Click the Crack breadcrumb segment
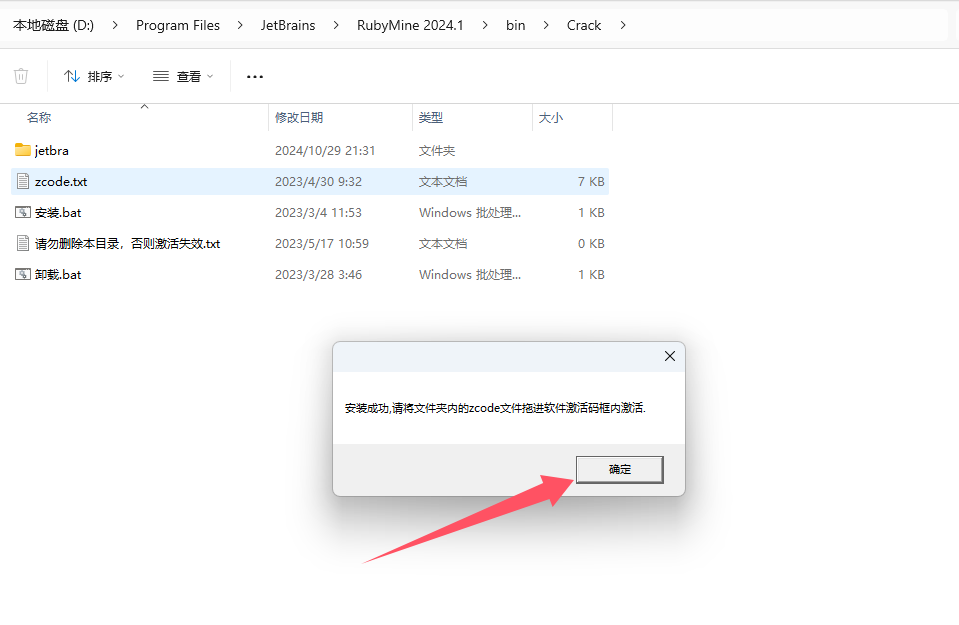Image resolution: width=959 pixels, height=625 pixels. point(583,25)
